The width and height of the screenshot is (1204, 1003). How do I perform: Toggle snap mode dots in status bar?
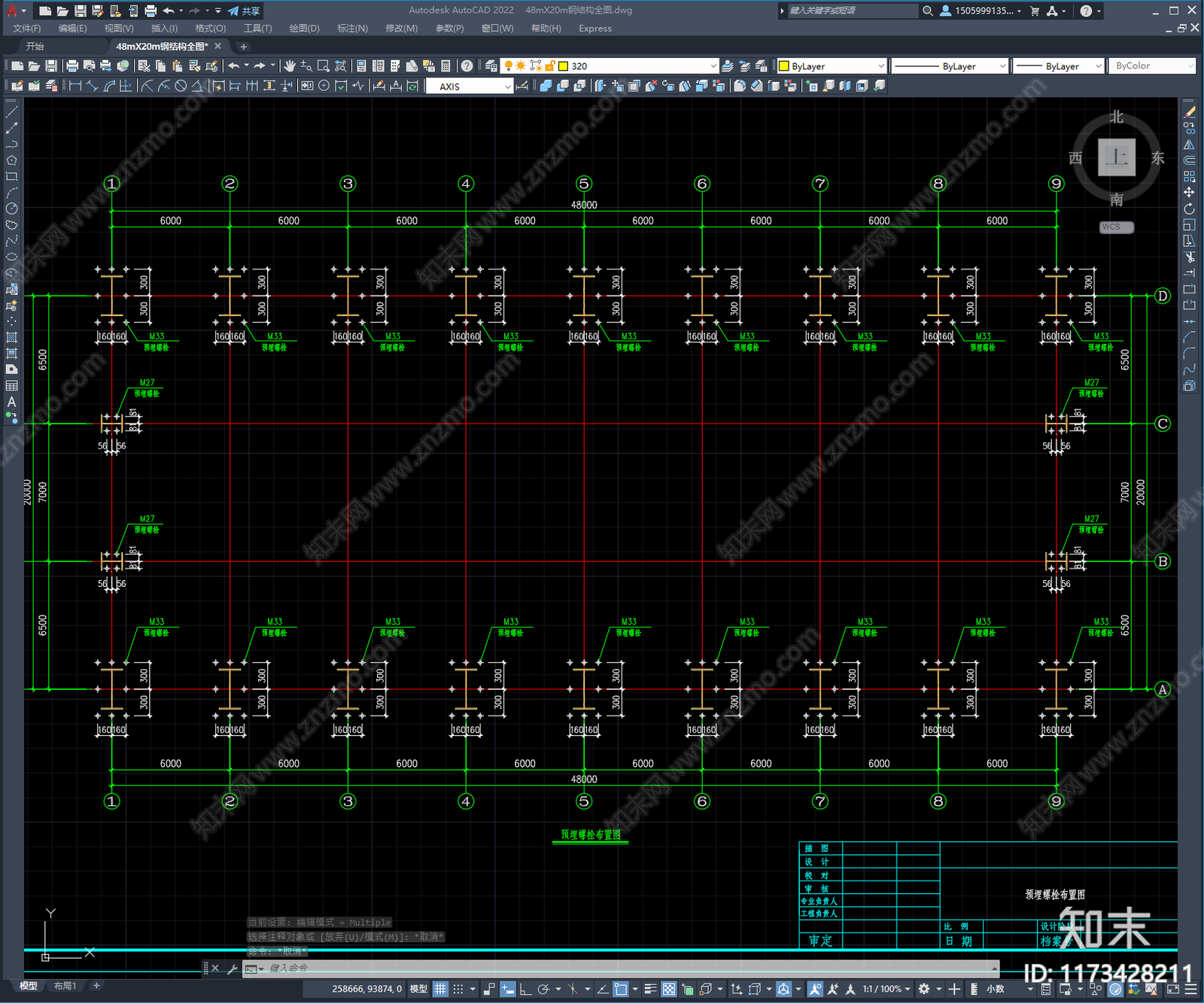click(458, 989)
